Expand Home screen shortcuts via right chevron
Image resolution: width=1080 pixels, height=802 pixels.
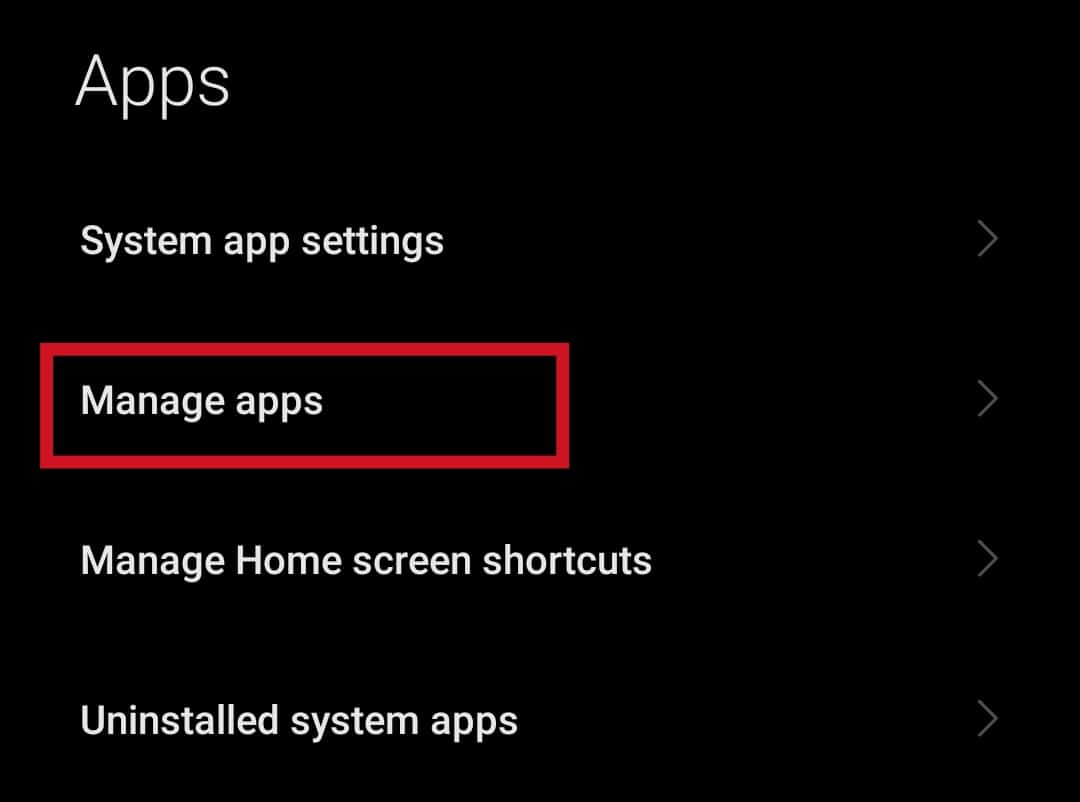point(988,559)
